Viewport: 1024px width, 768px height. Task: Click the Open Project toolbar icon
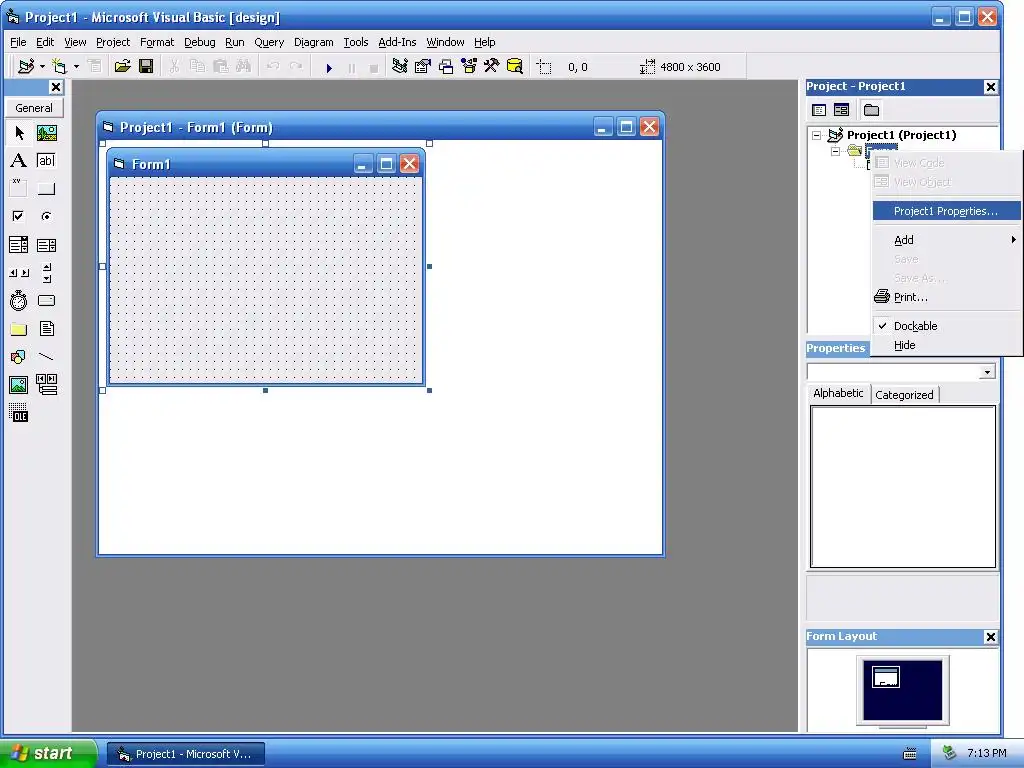(122, 67)
